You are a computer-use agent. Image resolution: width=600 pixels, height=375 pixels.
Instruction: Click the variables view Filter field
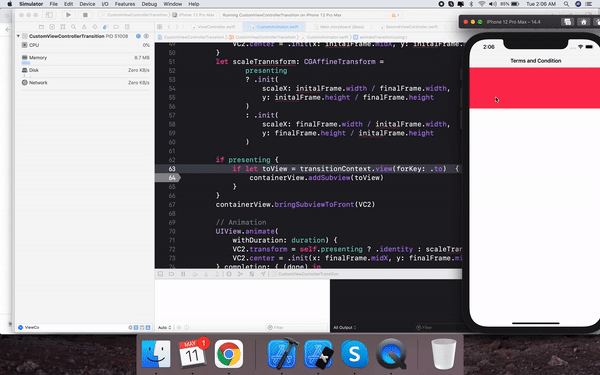click(297, 328)
